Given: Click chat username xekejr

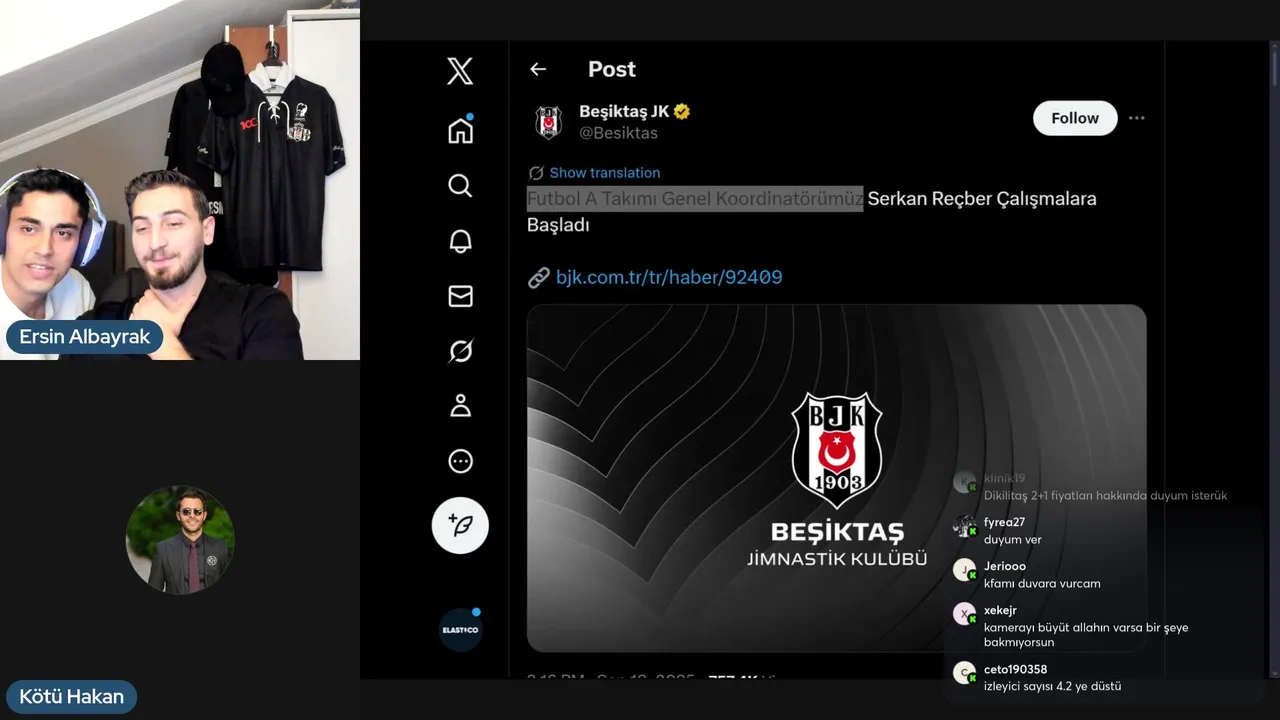Looking at the screenshot, I should [x=1000, y=610].
